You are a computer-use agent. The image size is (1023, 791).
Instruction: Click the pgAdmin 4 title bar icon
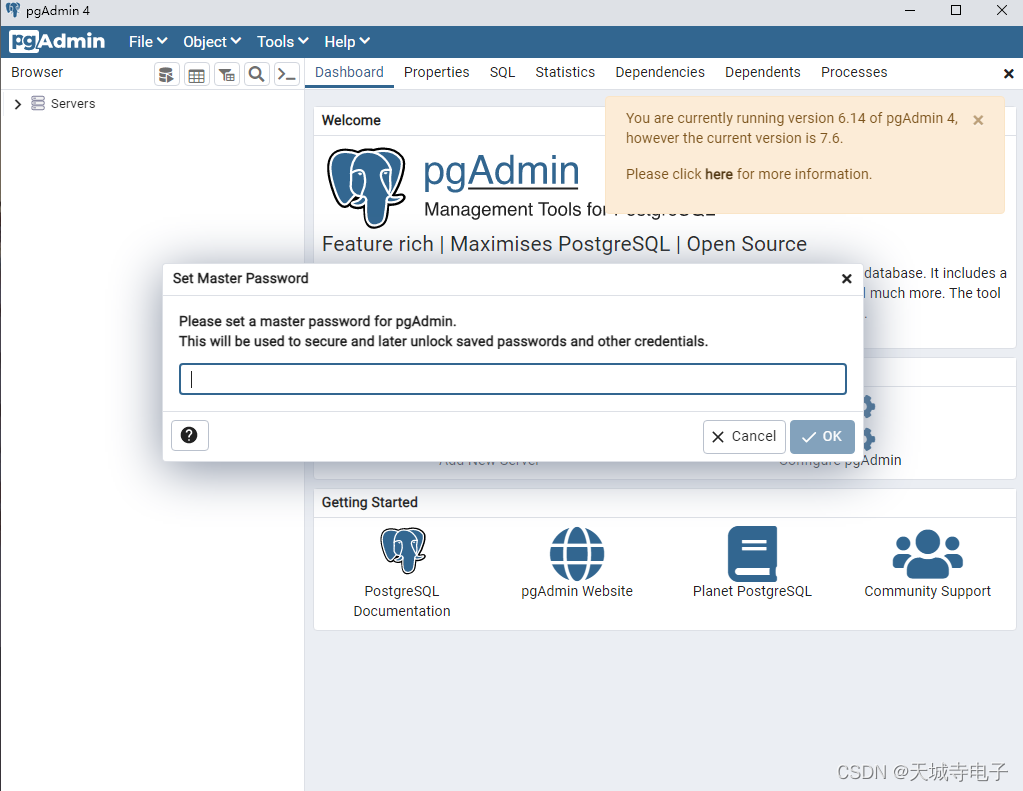(13, 10)
